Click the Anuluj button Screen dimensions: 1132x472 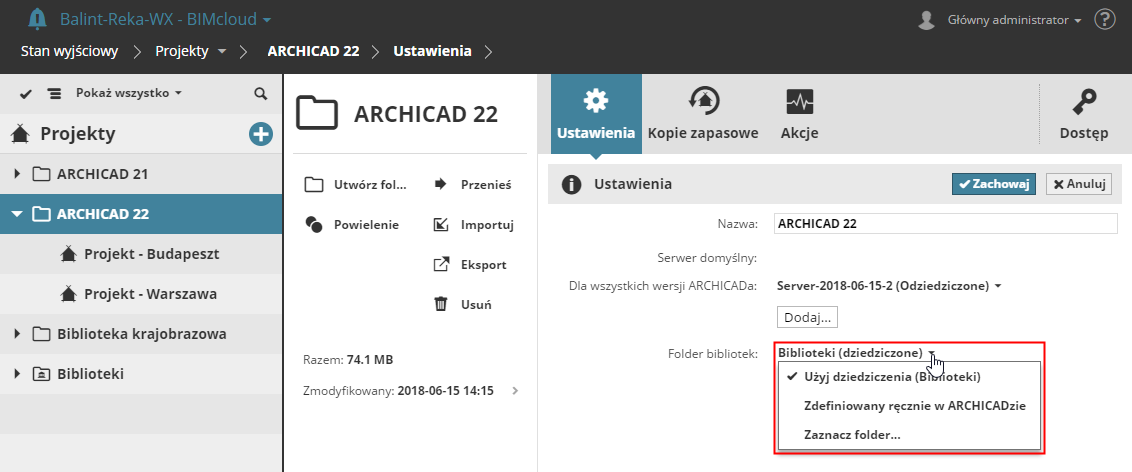tap(1079, 184)
